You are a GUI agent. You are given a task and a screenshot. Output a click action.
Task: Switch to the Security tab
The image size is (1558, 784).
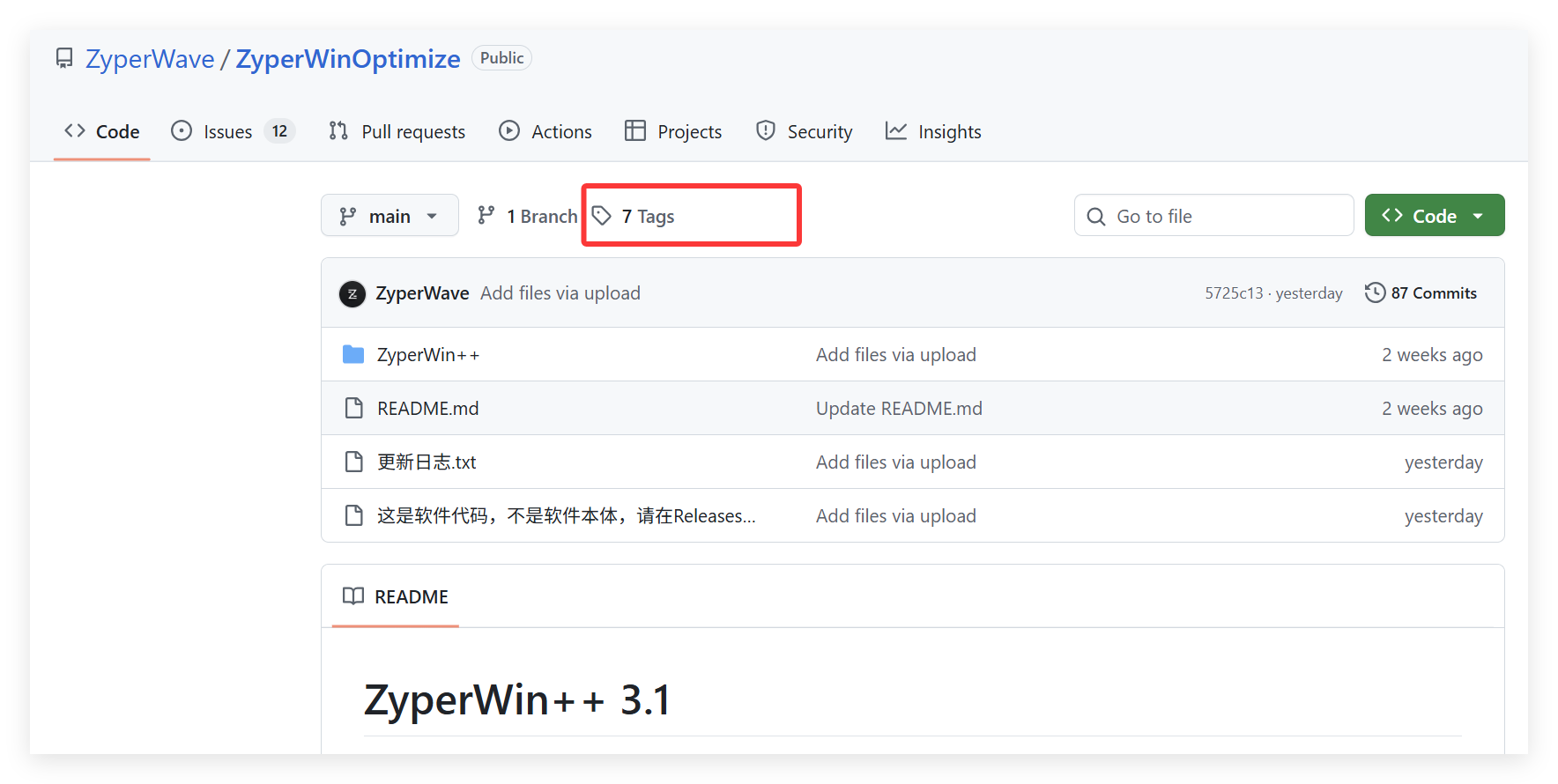[x=804, y=132]
